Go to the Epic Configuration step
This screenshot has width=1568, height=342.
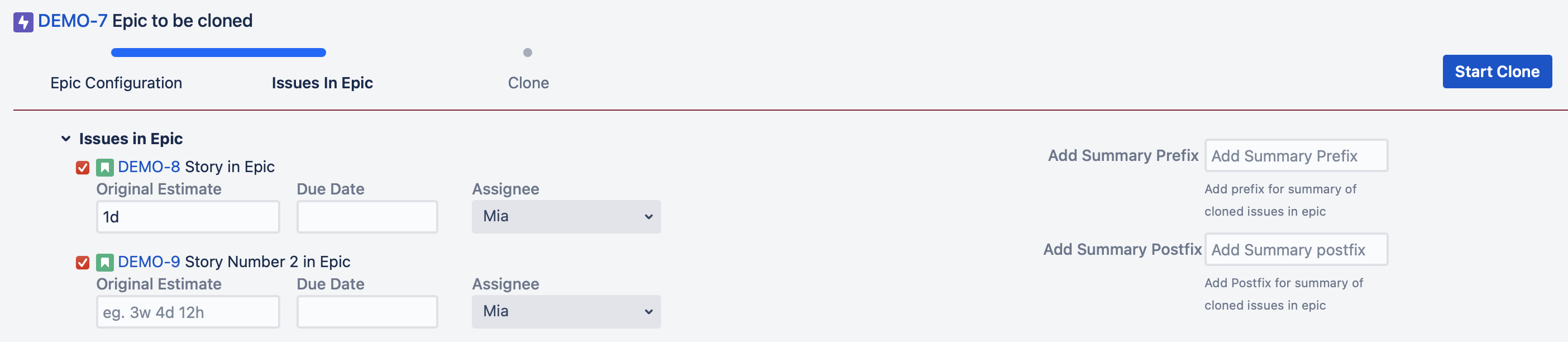pos(116,83)
